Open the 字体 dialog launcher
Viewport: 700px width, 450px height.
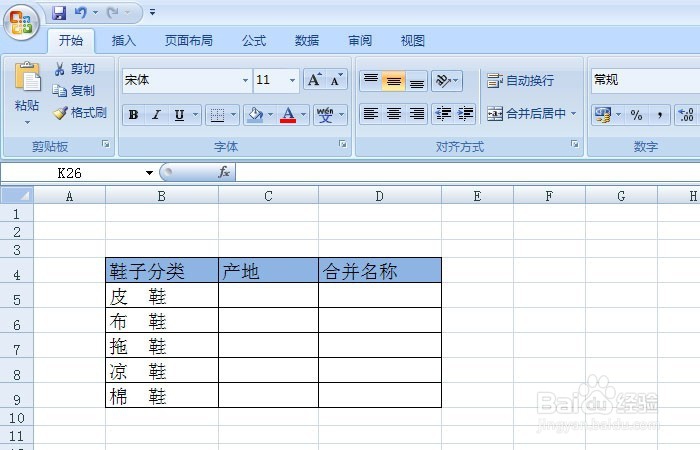click(342, 144)
